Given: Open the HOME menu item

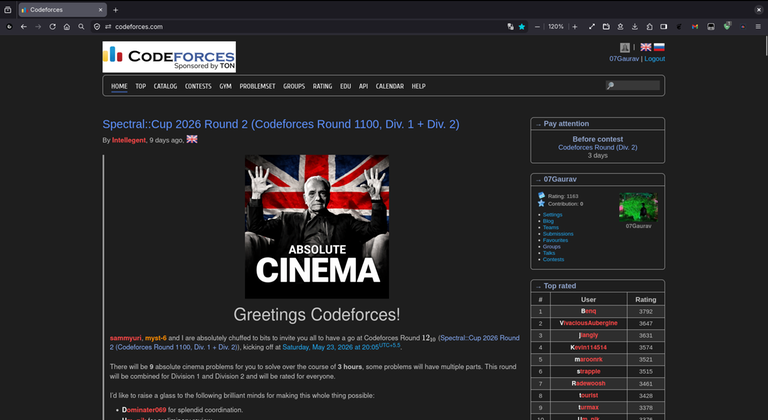Looking at the screenshot, I should pos(119,86).
